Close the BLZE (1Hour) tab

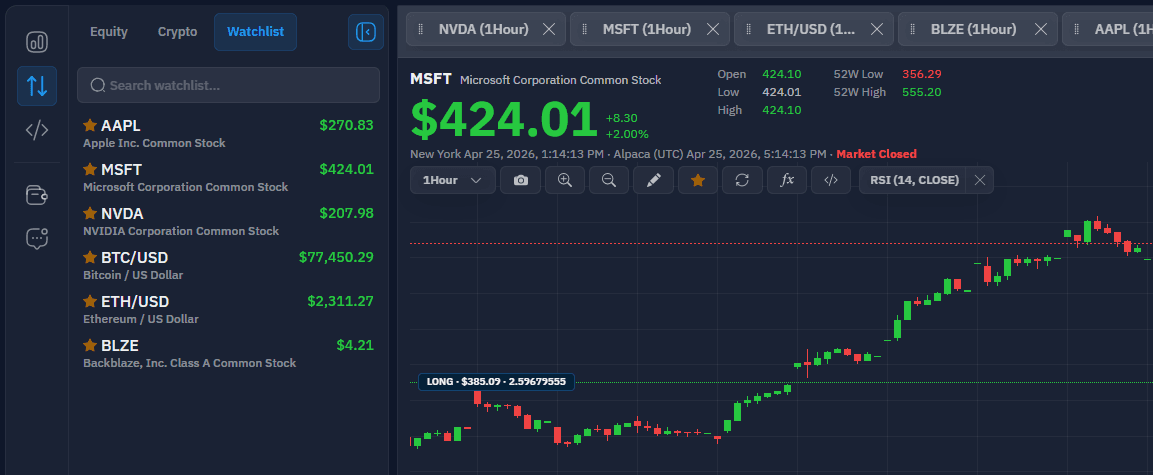(1040, 29)
